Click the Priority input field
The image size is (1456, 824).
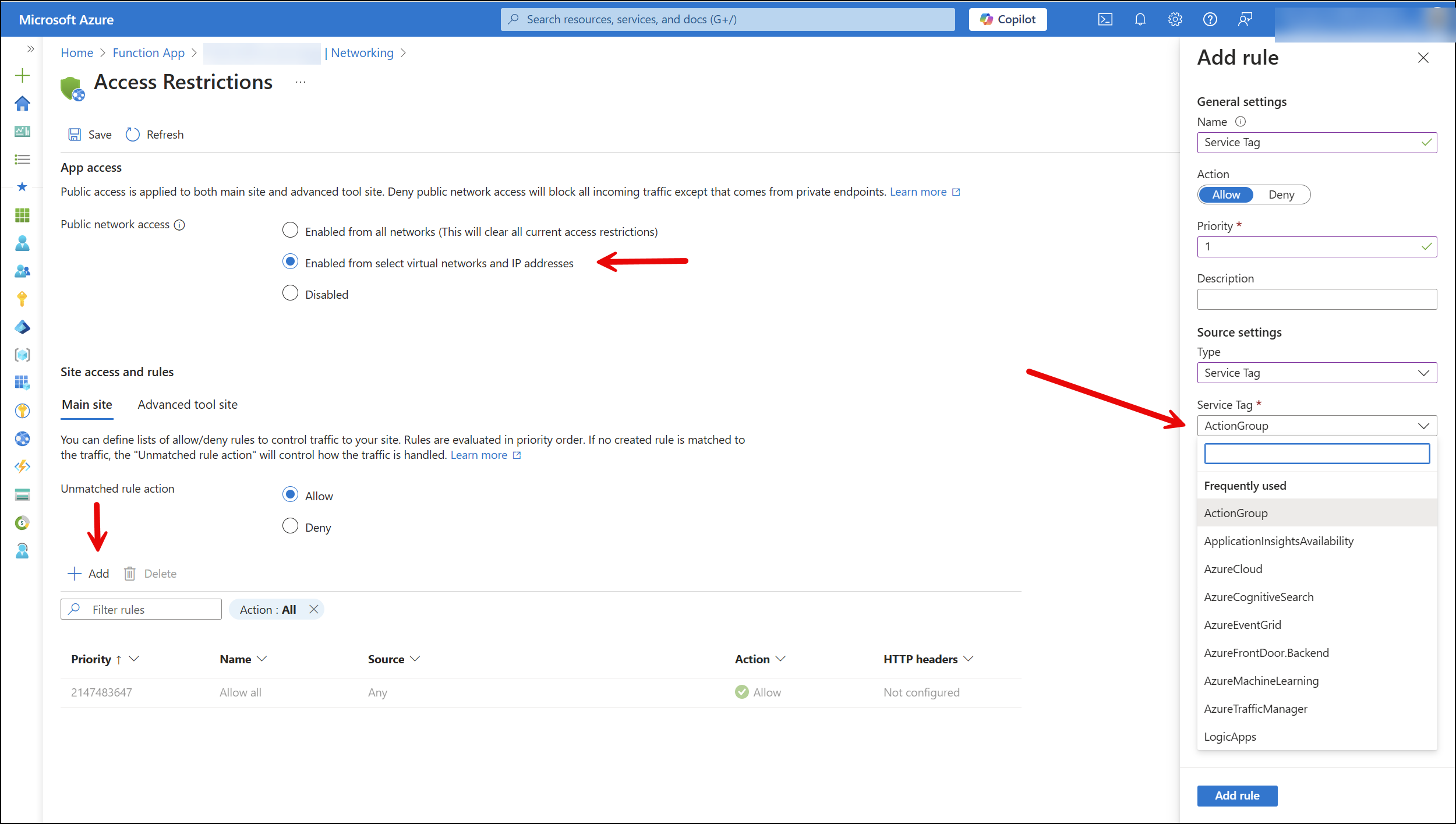(1317, 247)
